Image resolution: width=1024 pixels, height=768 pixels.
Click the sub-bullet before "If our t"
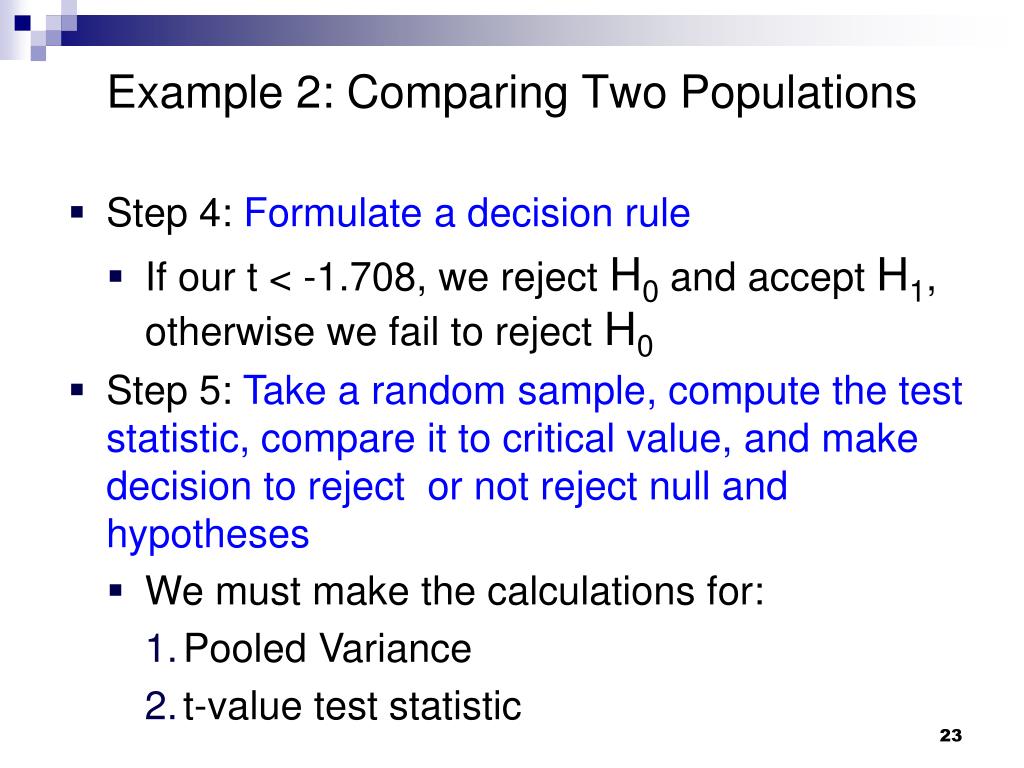tap(116, 276)
